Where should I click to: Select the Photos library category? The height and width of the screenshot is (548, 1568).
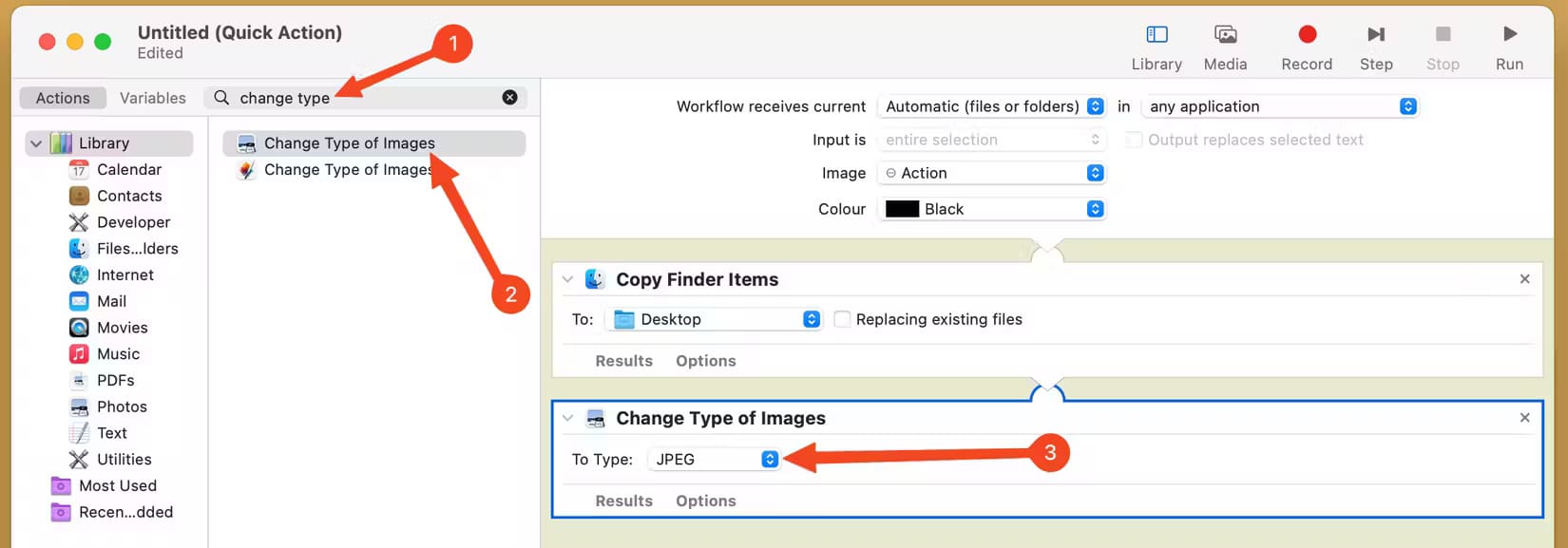[122, 406]
